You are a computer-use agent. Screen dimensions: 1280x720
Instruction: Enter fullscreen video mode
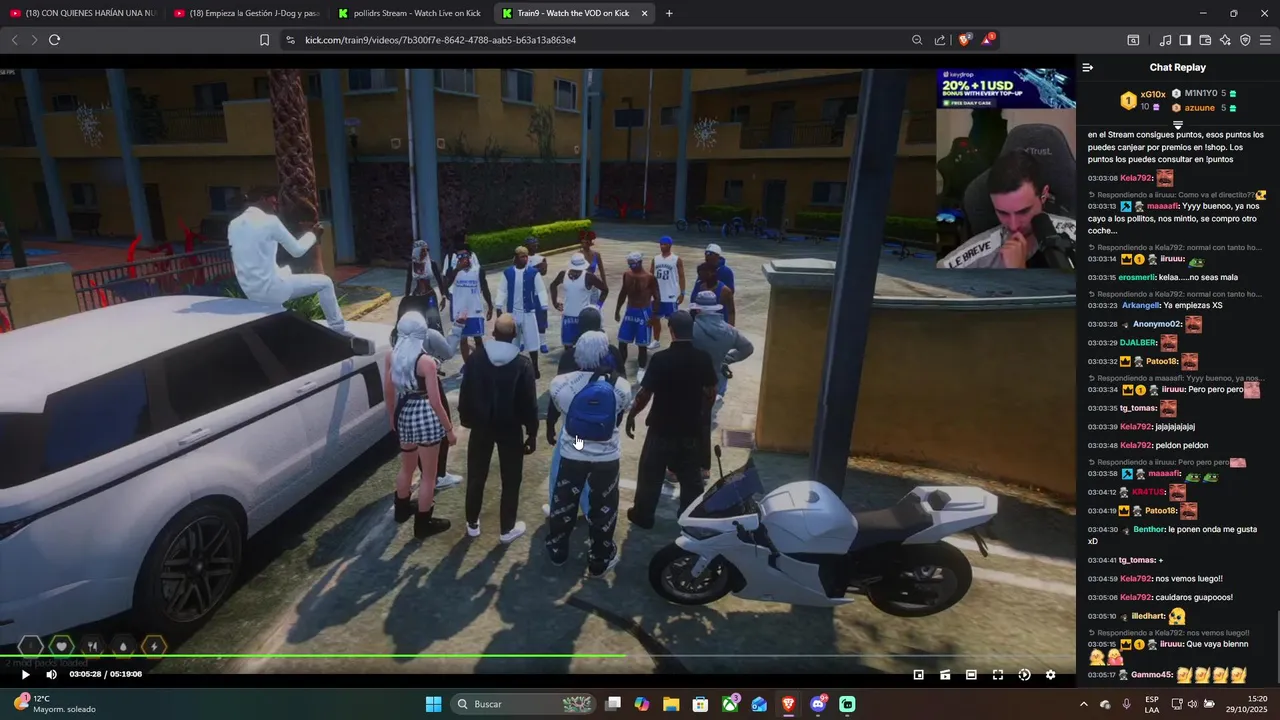coord(998,675)
